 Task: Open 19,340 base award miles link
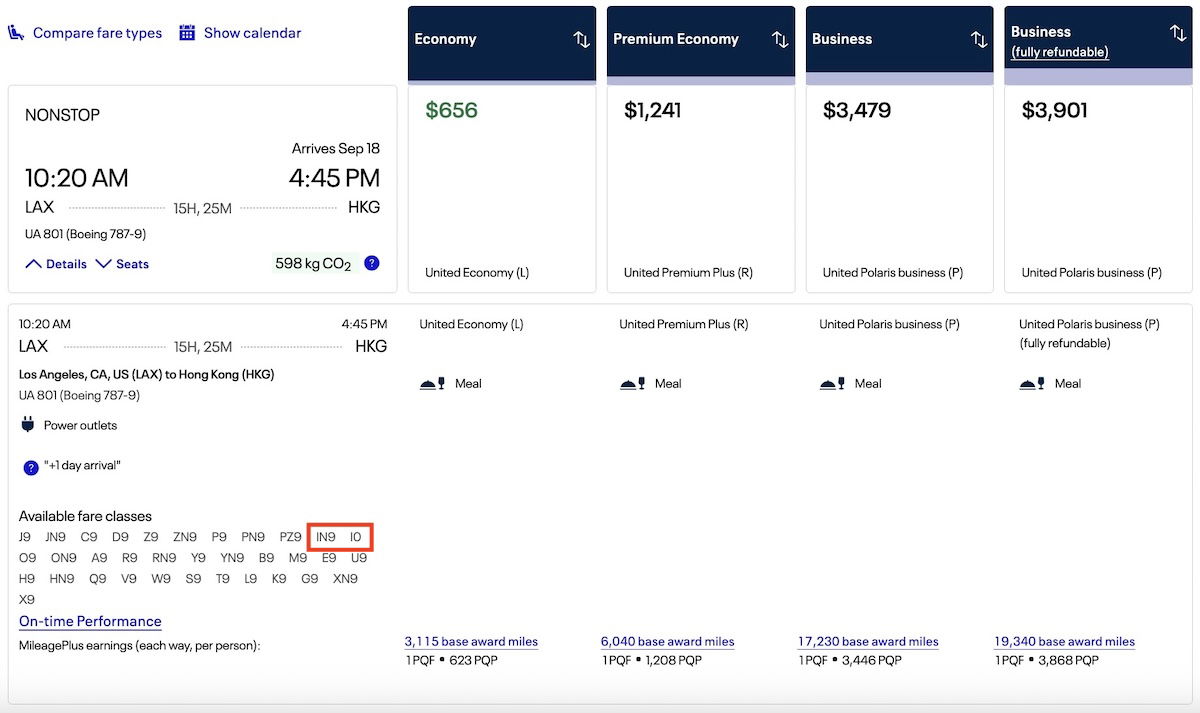(x=1065, y=642)
